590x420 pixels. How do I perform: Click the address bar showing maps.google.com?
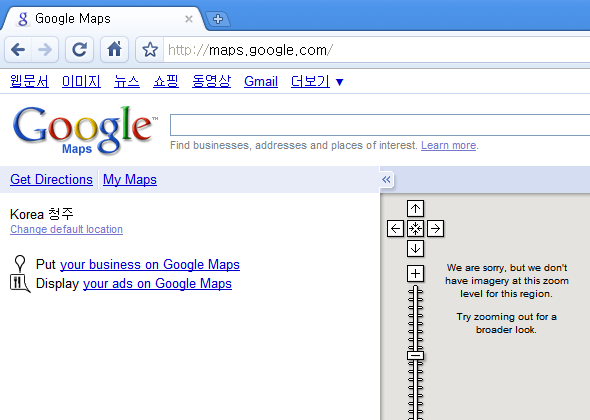tap(376, 50)
